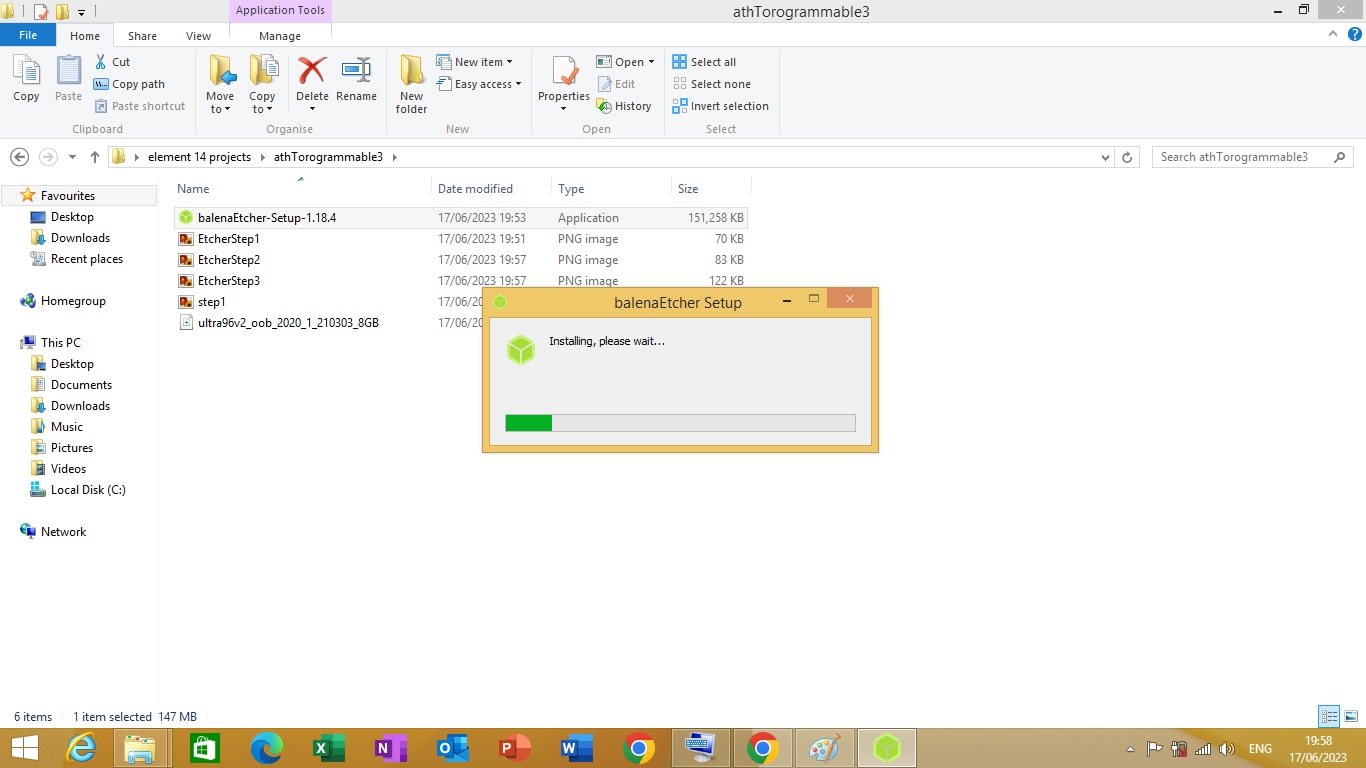Refresh the athTorogrammable3 folder view
Viewport: 1366px width, 768px height.
1127,157
